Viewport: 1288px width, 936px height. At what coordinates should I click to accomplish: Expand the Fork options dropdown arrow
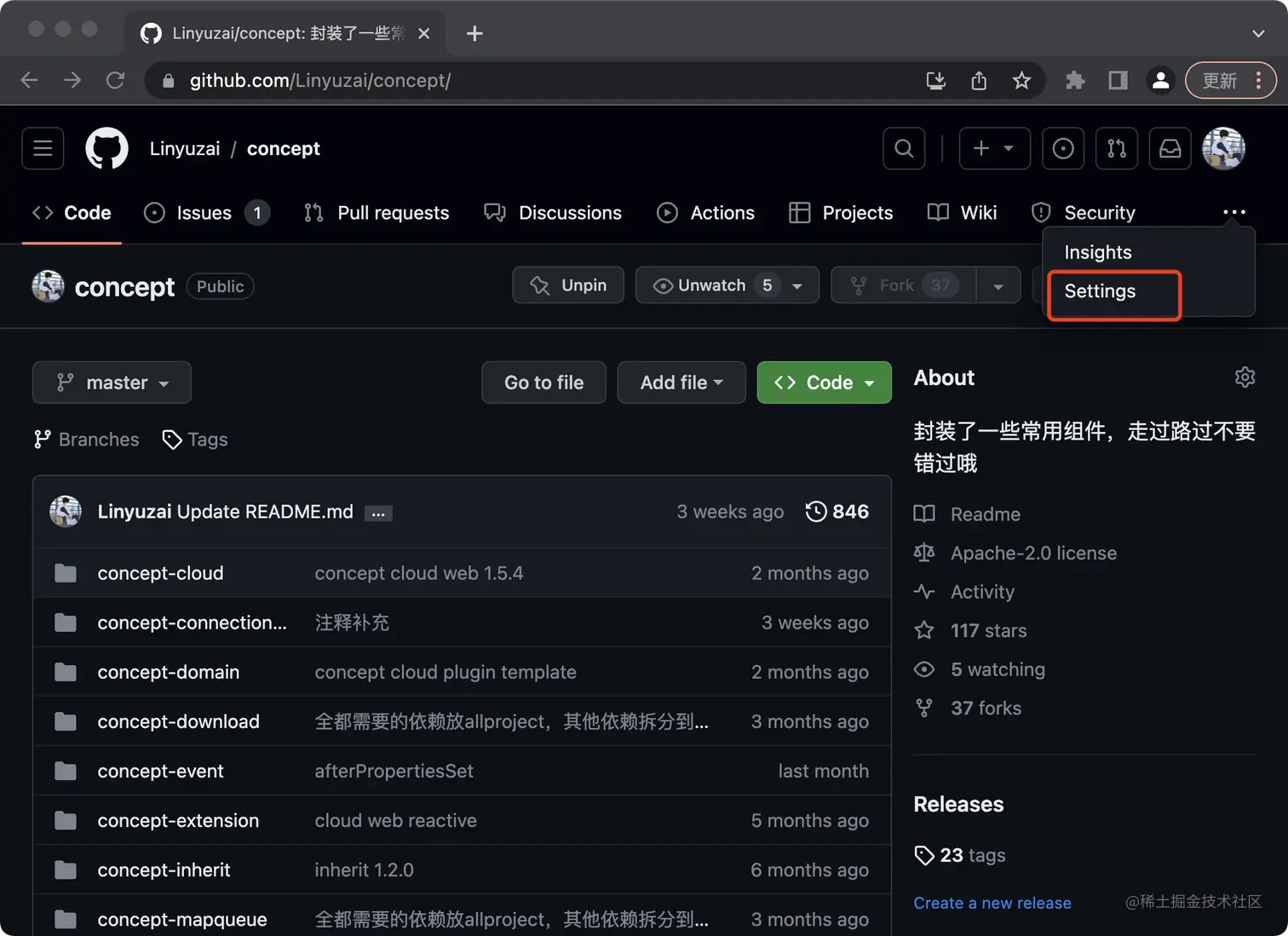tap(998, 286)
